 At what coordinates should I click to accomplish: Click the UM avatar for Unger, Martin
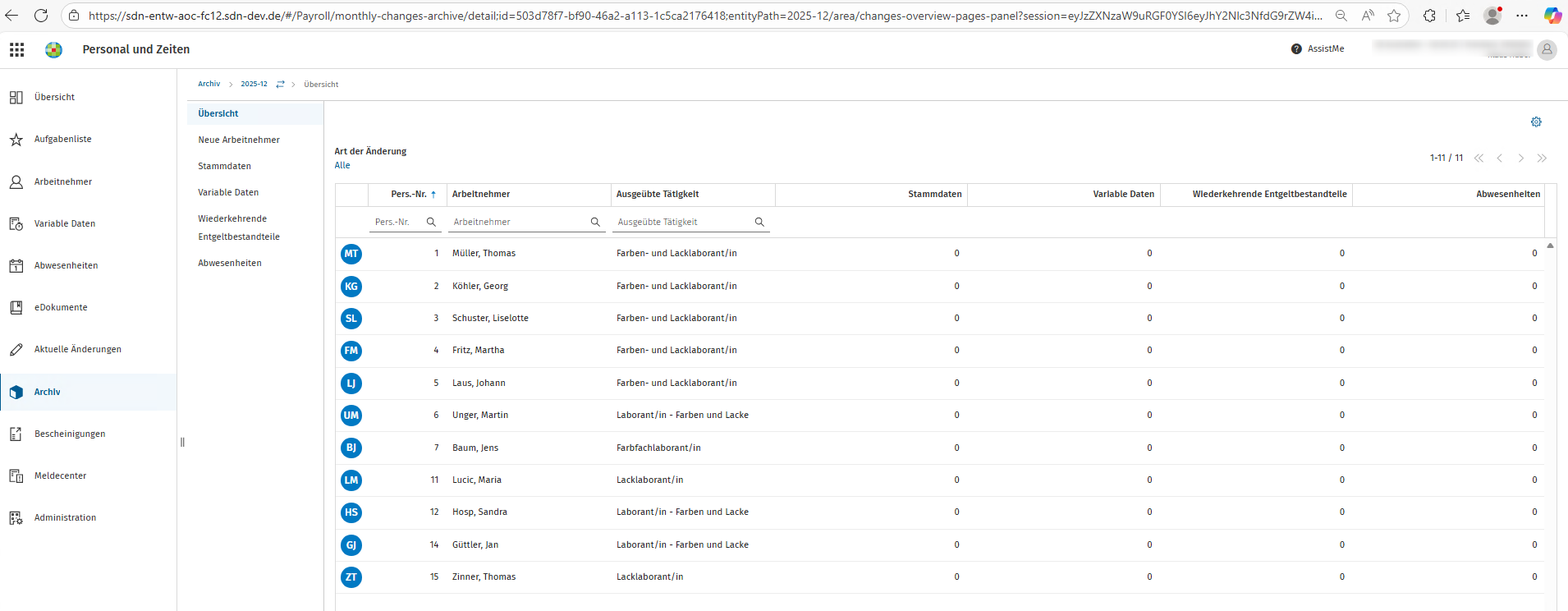(351, 416)
